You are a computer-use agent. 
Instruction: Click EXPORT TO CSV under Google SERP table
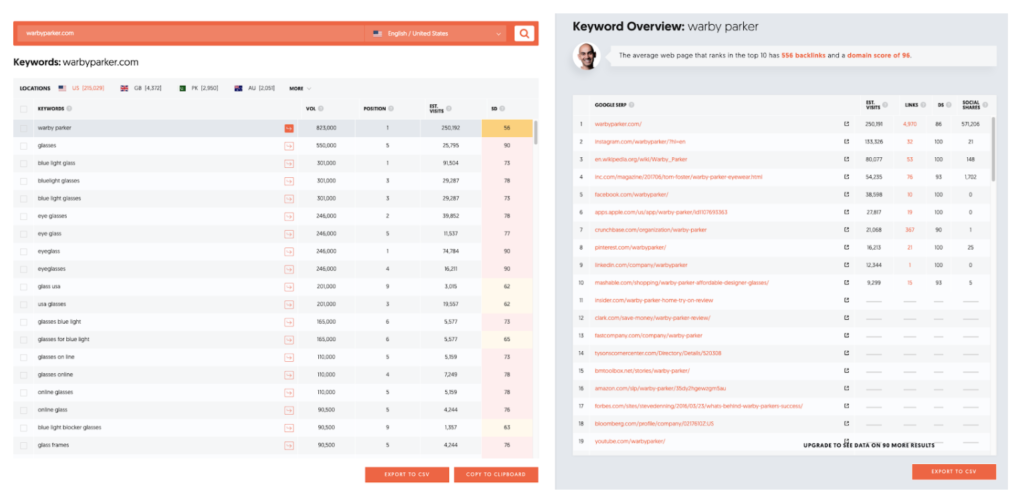(953, 472)
